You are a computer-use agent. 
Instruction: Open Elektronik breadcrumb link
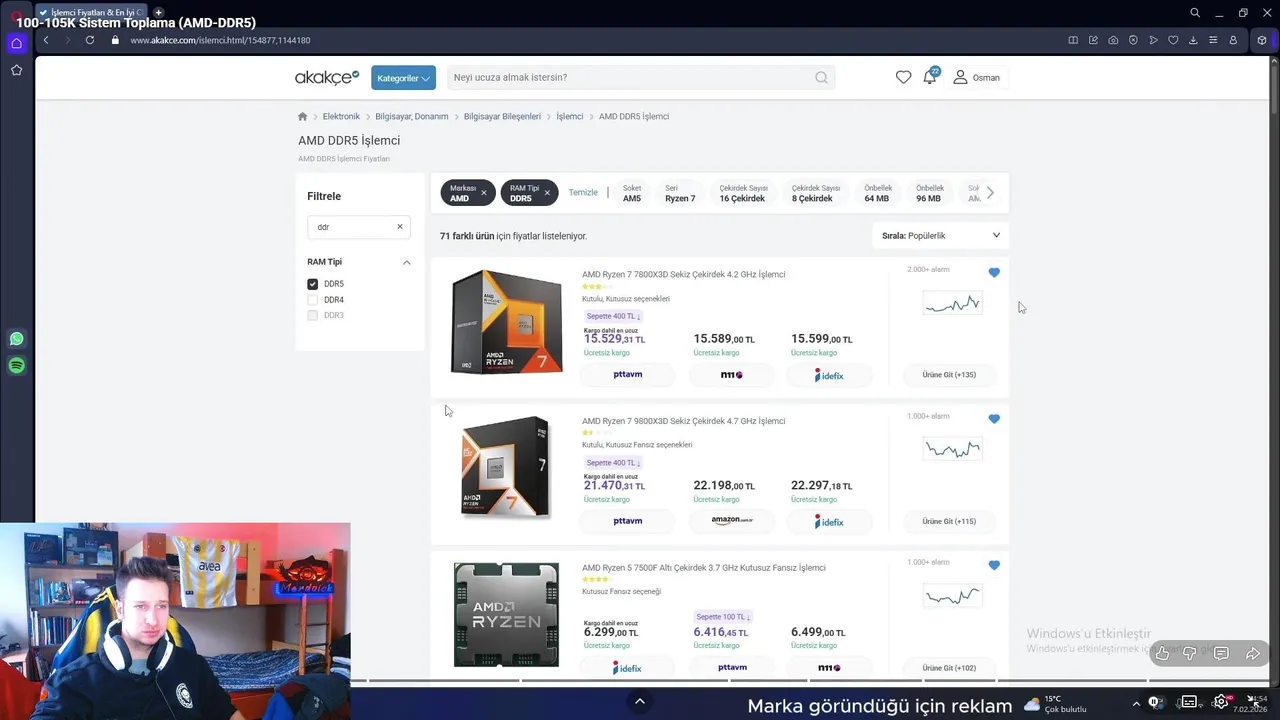pos(341,116)
